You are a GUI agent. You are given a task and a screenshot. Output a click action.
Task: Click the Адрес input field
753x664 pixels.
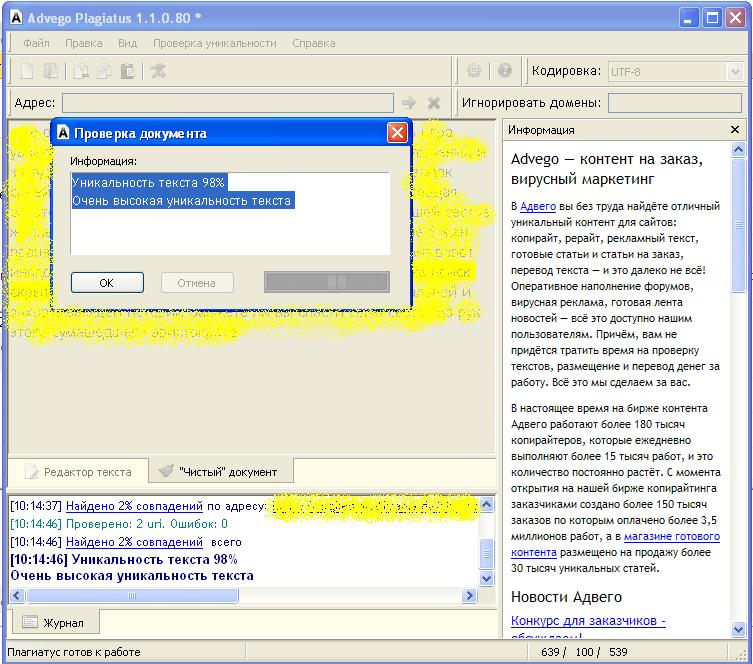(228, 103)
